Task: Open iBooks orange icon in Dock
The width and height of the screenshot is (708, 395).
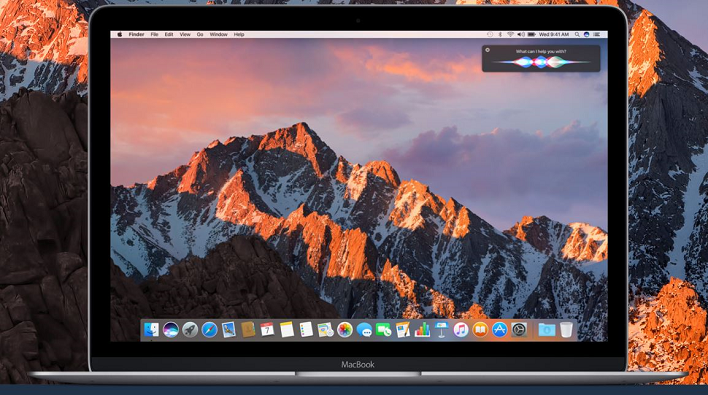Action: coord(480,330)
